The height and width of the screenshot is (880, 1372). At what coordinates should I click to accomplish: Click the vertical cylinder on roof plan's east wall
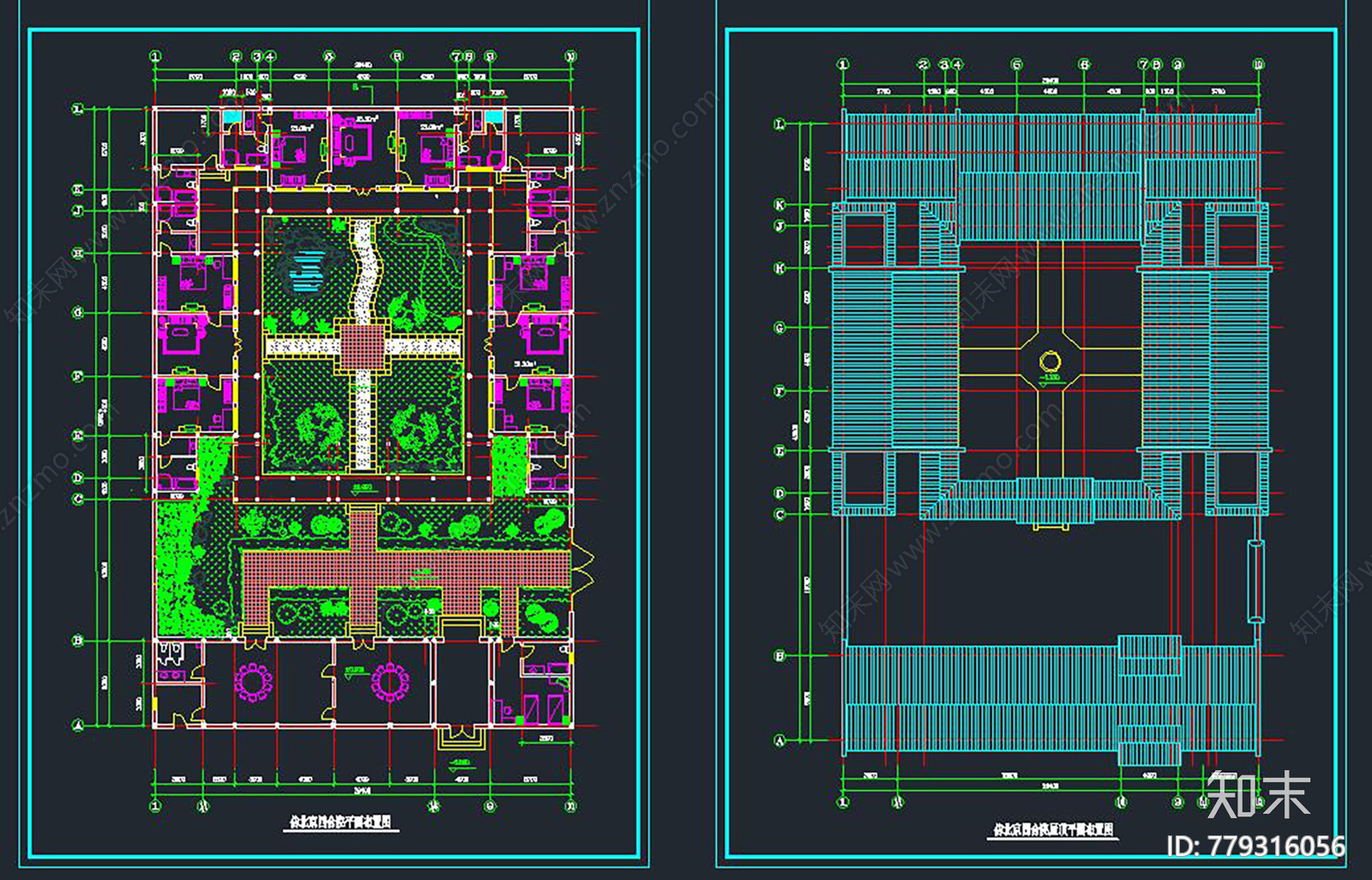click(x=1256, y=580)
